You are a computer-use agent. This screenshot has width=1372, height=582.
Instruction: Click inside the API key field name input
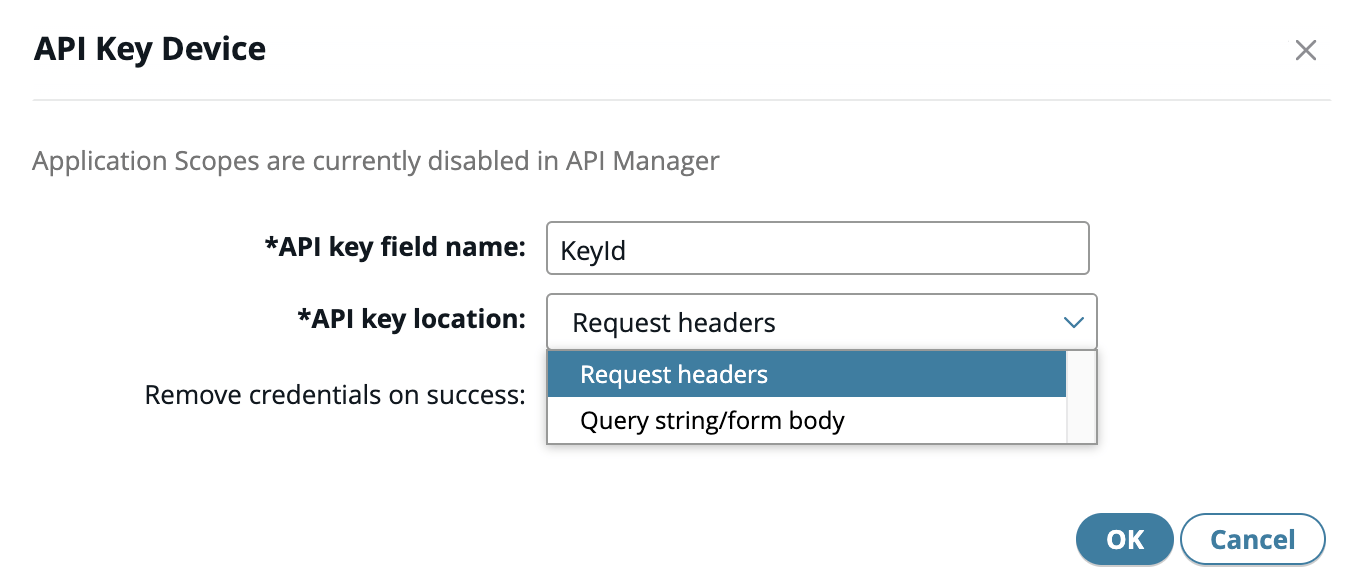click(818, 248)
